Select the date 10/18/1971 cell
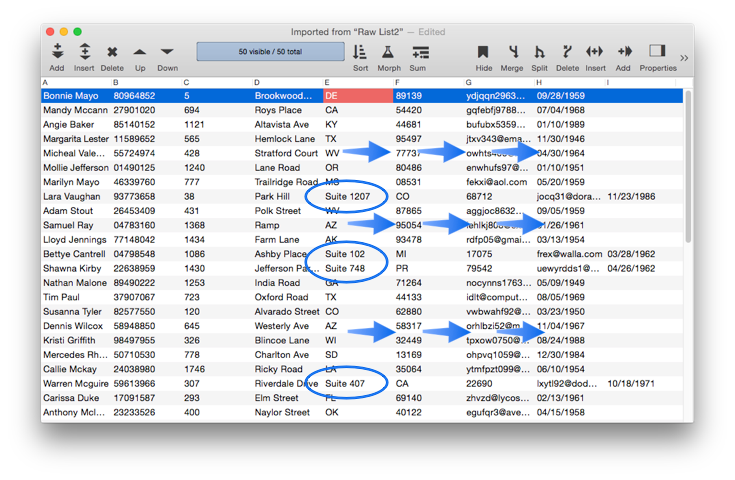The height and width of the screenshot is (480, 735). click(640, 383)
